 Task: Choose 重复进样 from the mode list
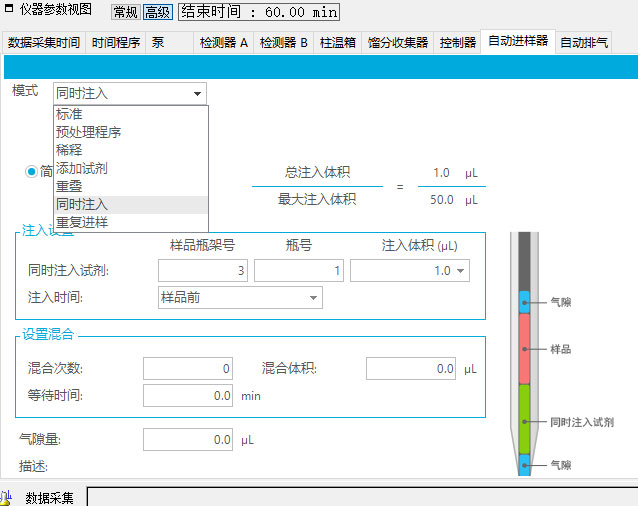pos(131,222)
